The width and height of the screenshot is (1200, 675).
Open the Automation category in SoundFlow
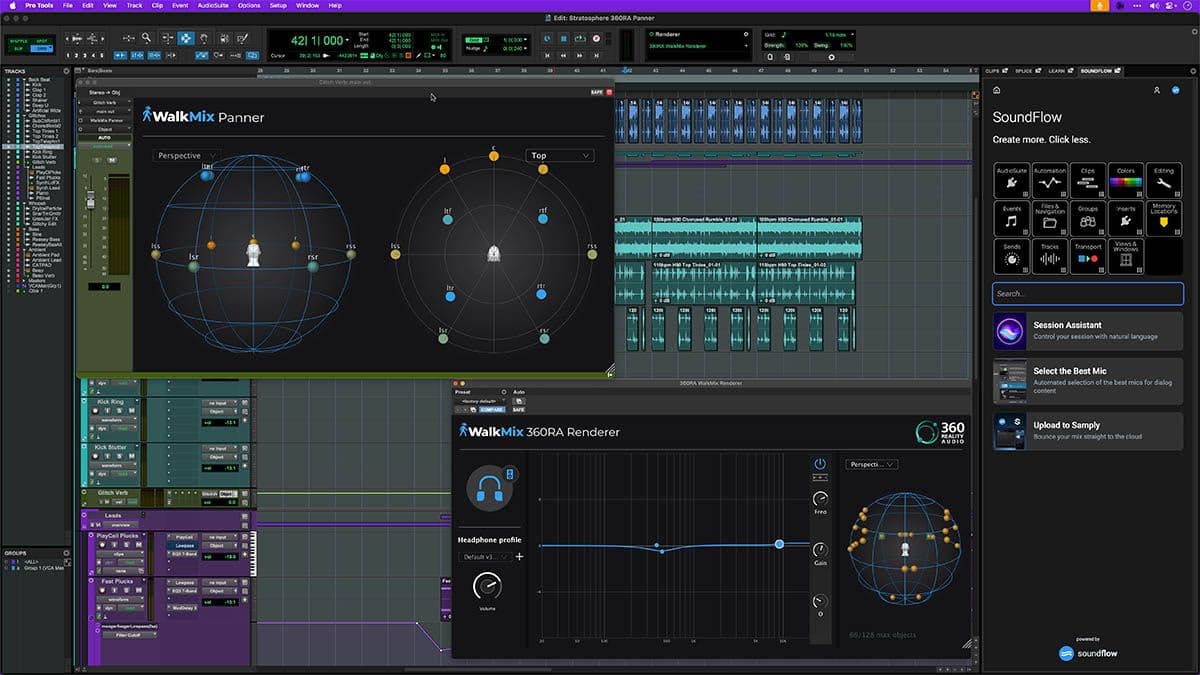1049,180
